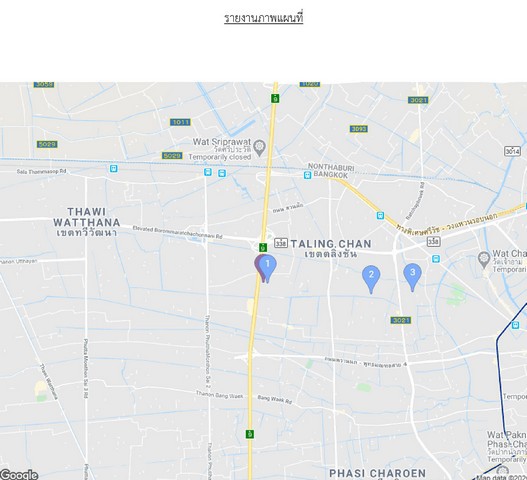Click the route 3021 shield near marker 3
Screen dimensions: 527x480
pos(401,320)
